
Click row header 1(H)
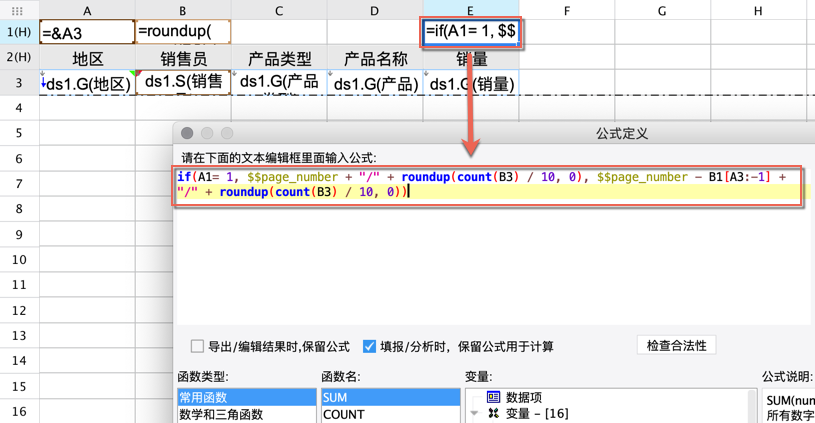point(19,32)
